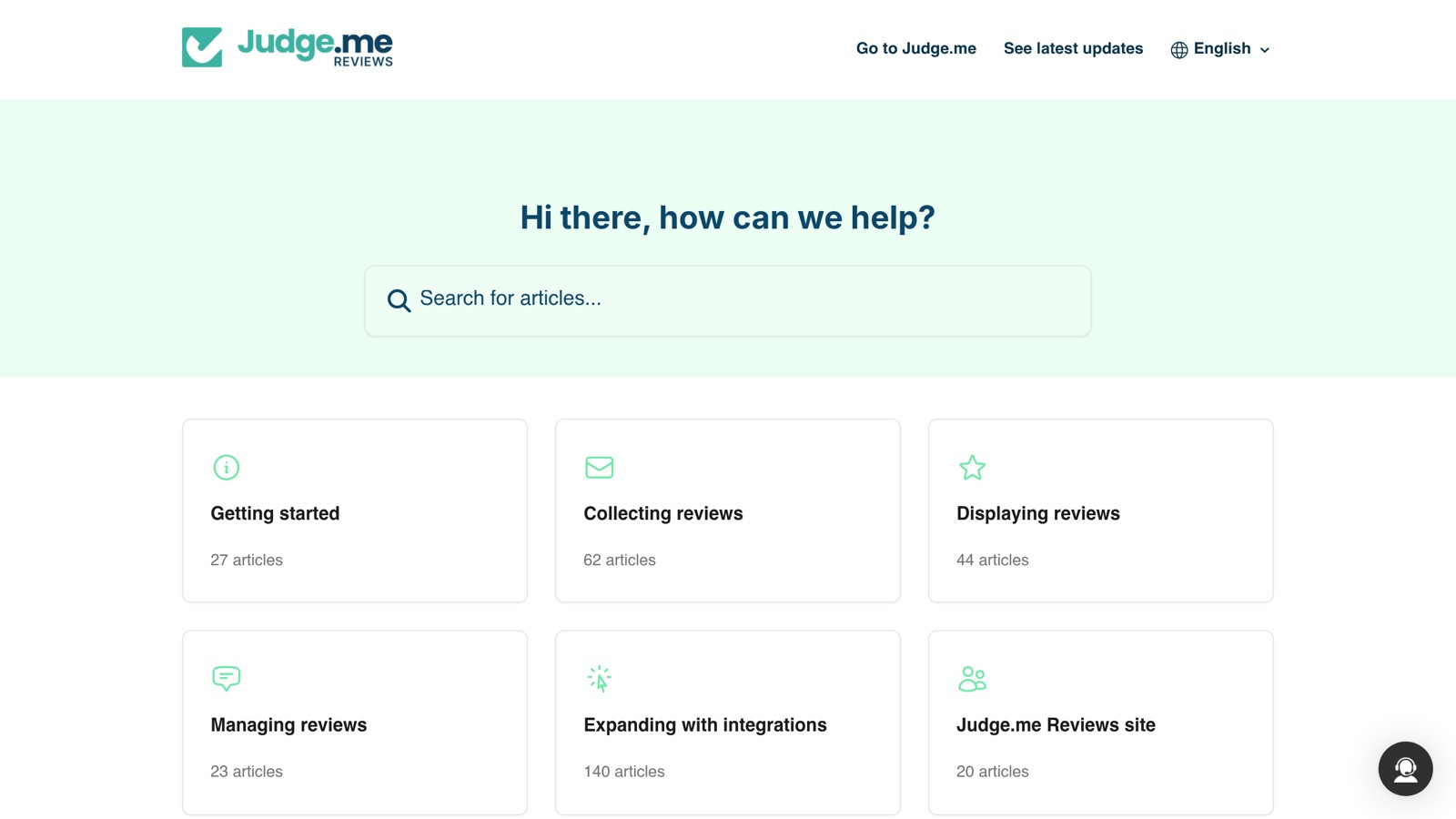This screenshot has height=819, width=1456.
Task: Open Expanding with integrations category
Action: pyautogui.click(x=728, y=723)
